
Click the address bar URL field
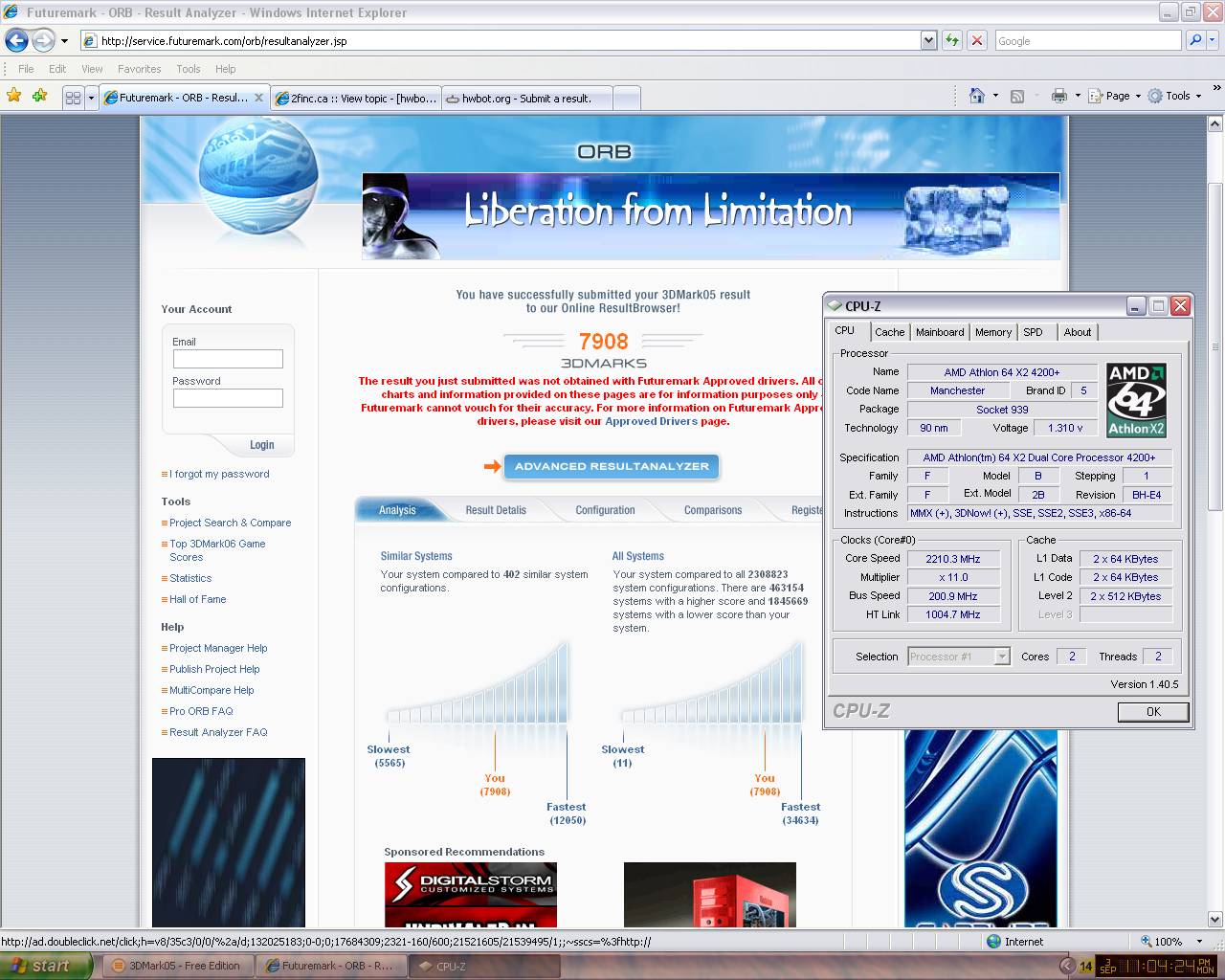tap(501, 40)
